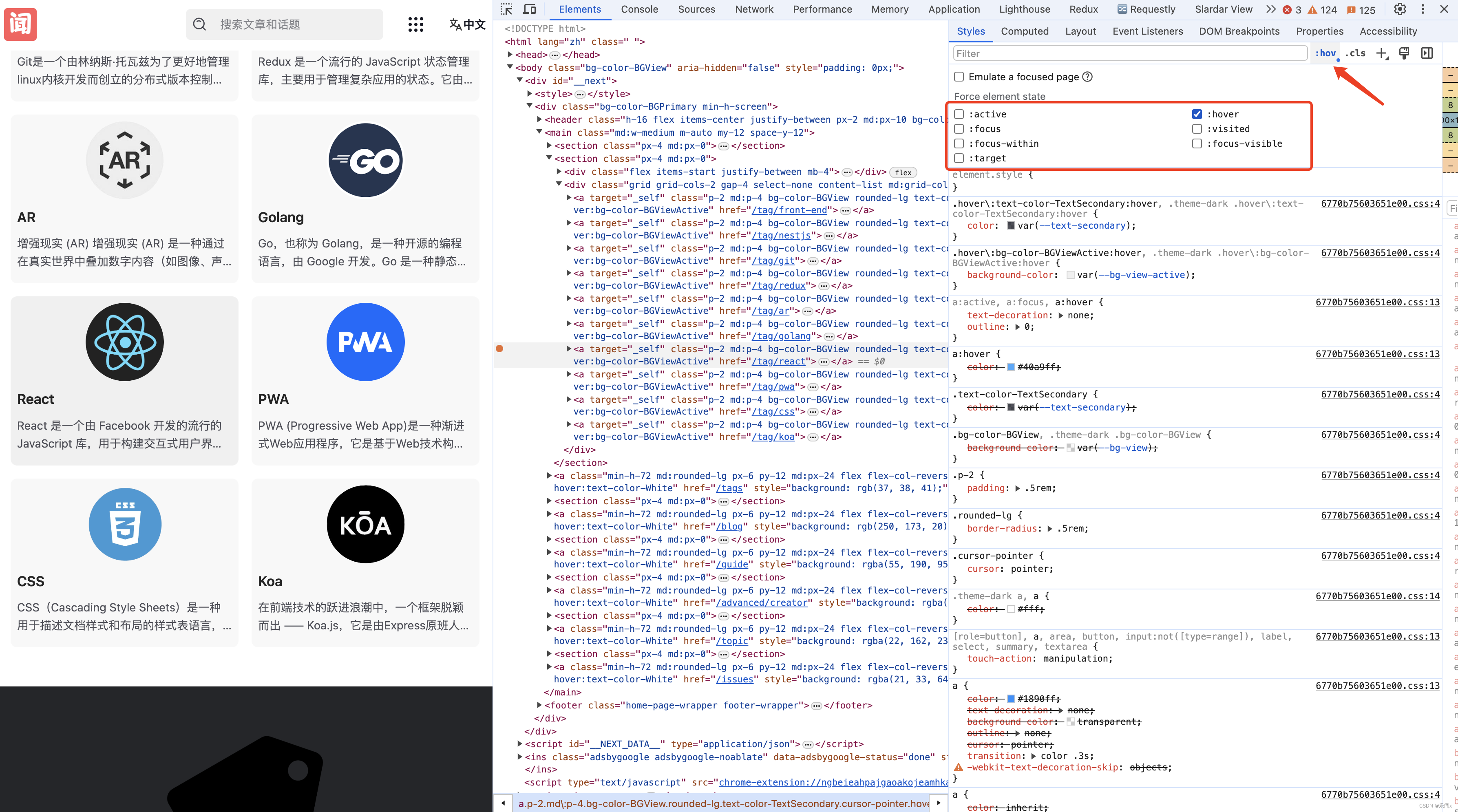This screenshot has width=1458, height=812.
Task: Switch language via the 中文 translate icon
Action: point(467,24)
